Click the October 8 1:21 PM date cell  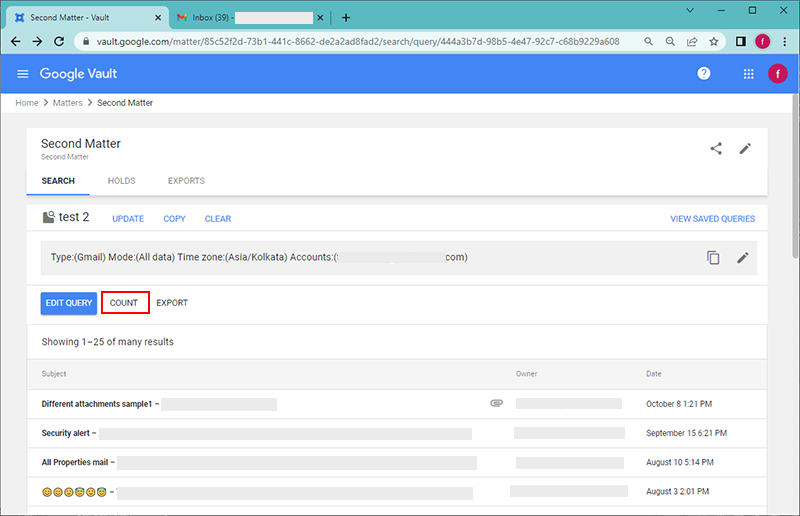coord(679,404)
